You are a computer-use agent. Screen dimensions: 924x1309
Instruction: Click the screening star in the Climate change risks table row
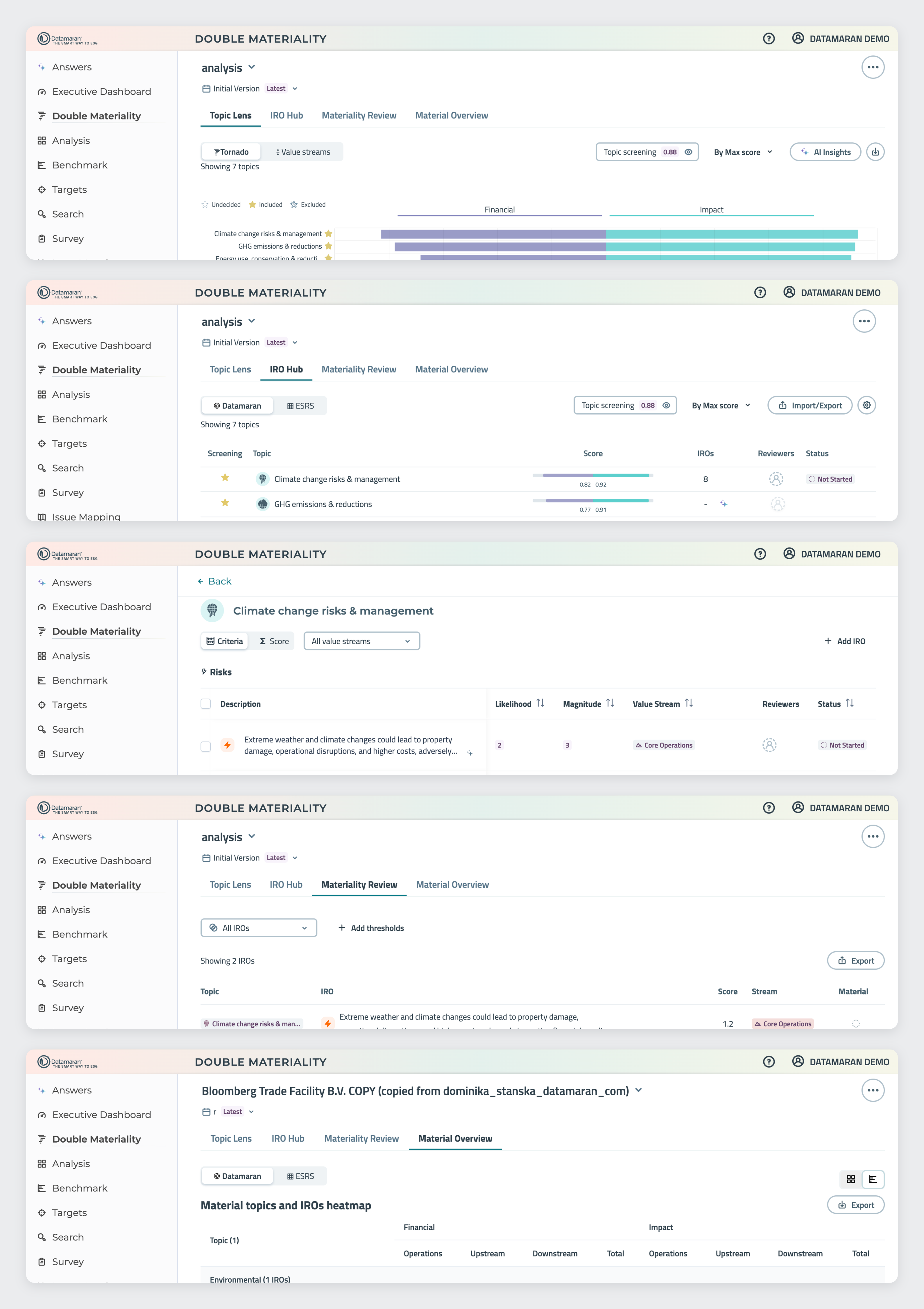click(225, 478)
